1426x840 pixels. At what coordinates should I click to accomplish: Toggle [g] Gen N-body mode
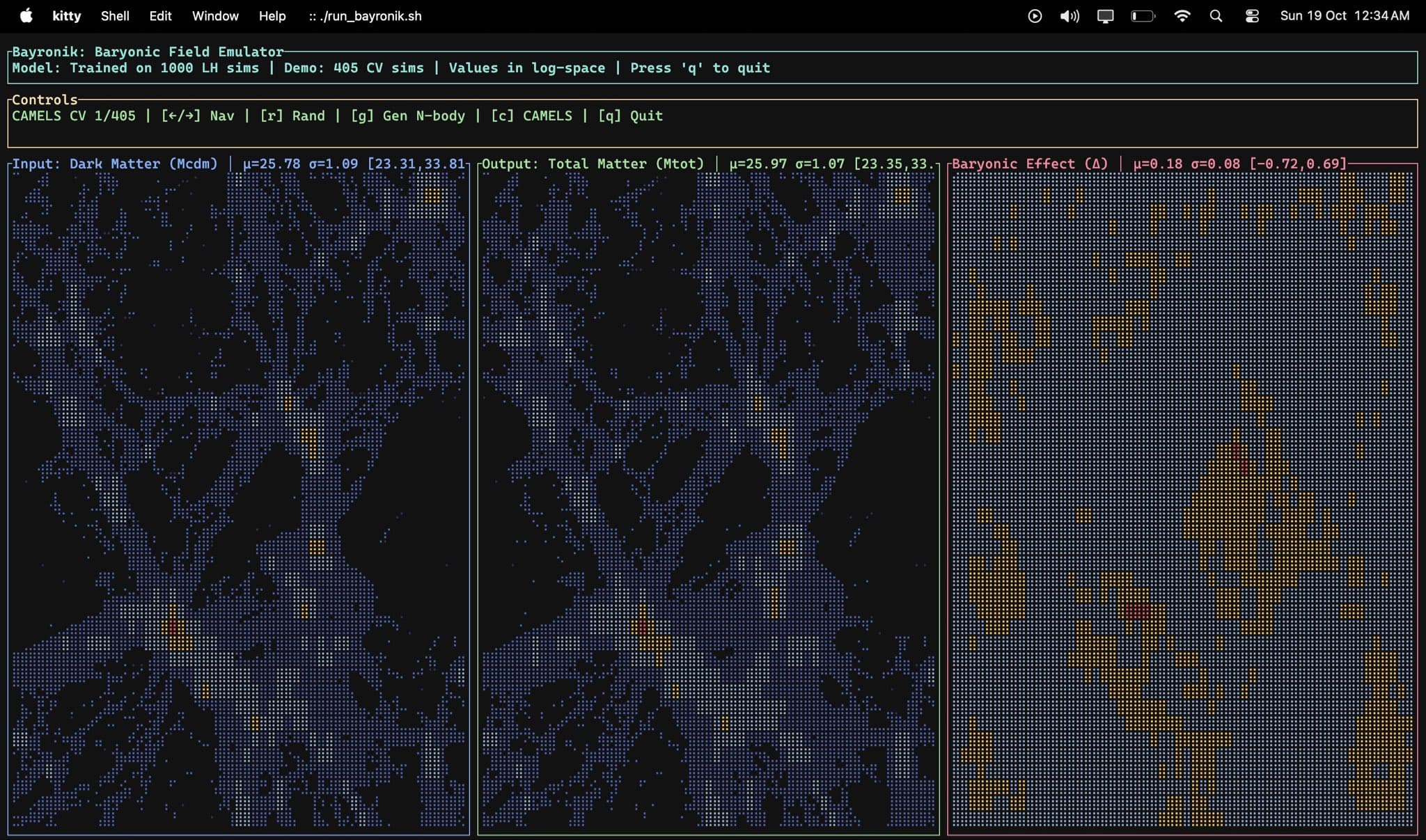pos(409,116)
